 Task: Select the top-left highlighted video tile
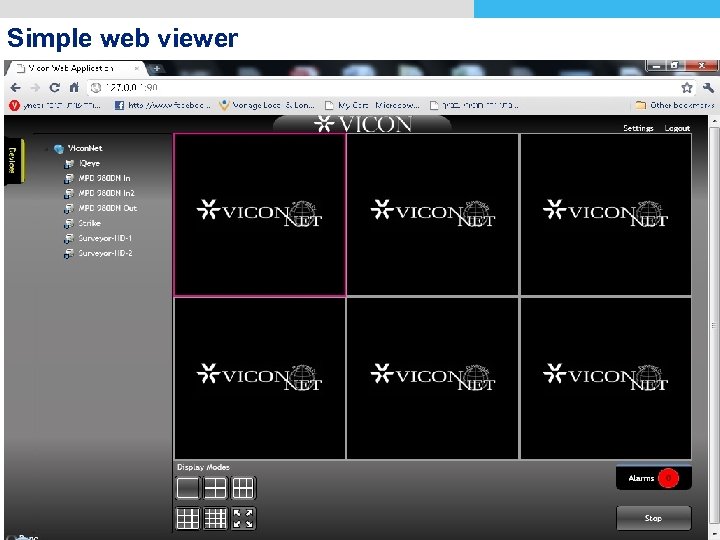point(260,214)
